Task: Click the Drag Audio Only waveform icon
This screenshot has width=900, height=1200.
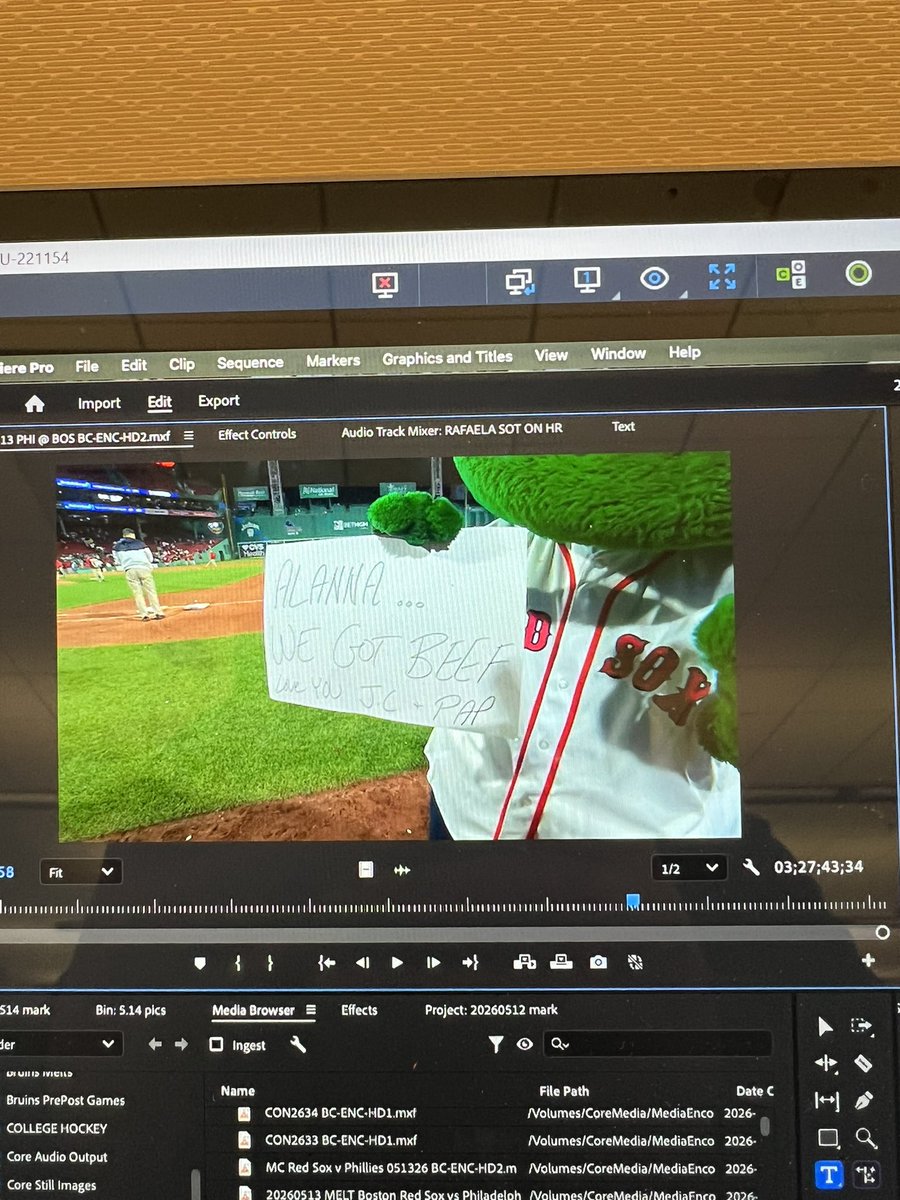Action: pos(402,870)
